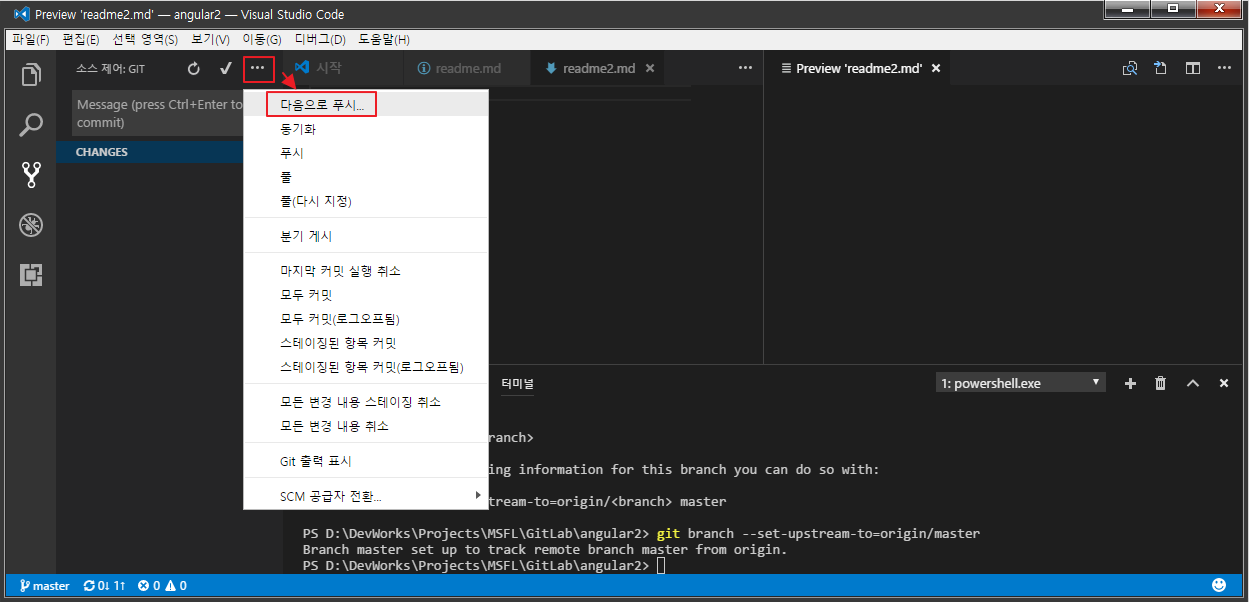Open the Search view icon
1249x602 pixels.
tap(32, 125)
